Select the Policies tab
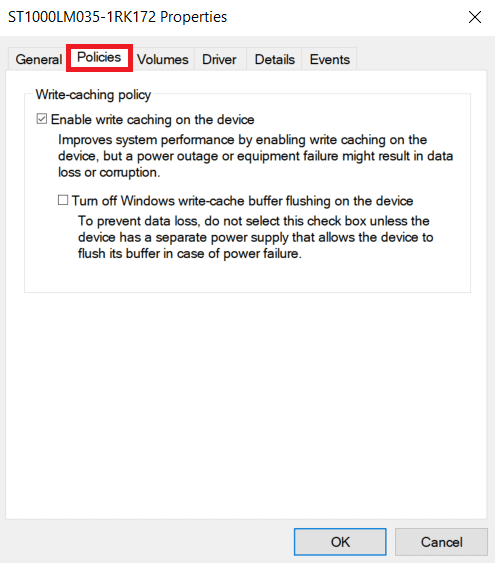 [x=99, y=57]
